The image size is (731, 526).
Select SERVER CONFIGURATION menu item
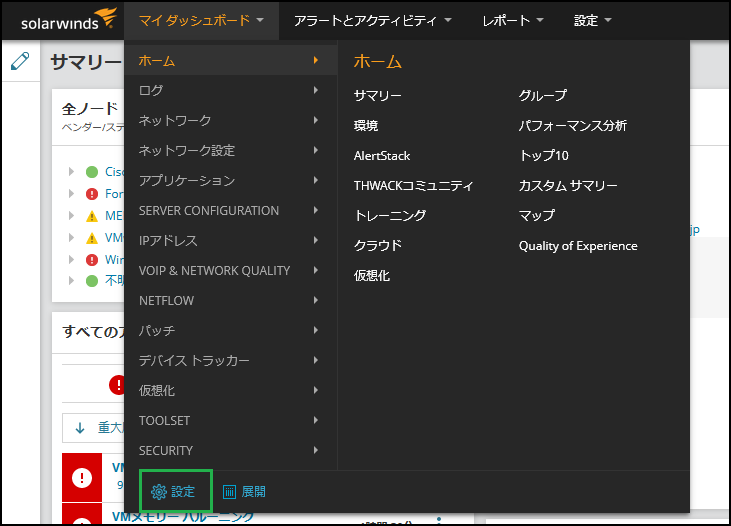(231, 210)
